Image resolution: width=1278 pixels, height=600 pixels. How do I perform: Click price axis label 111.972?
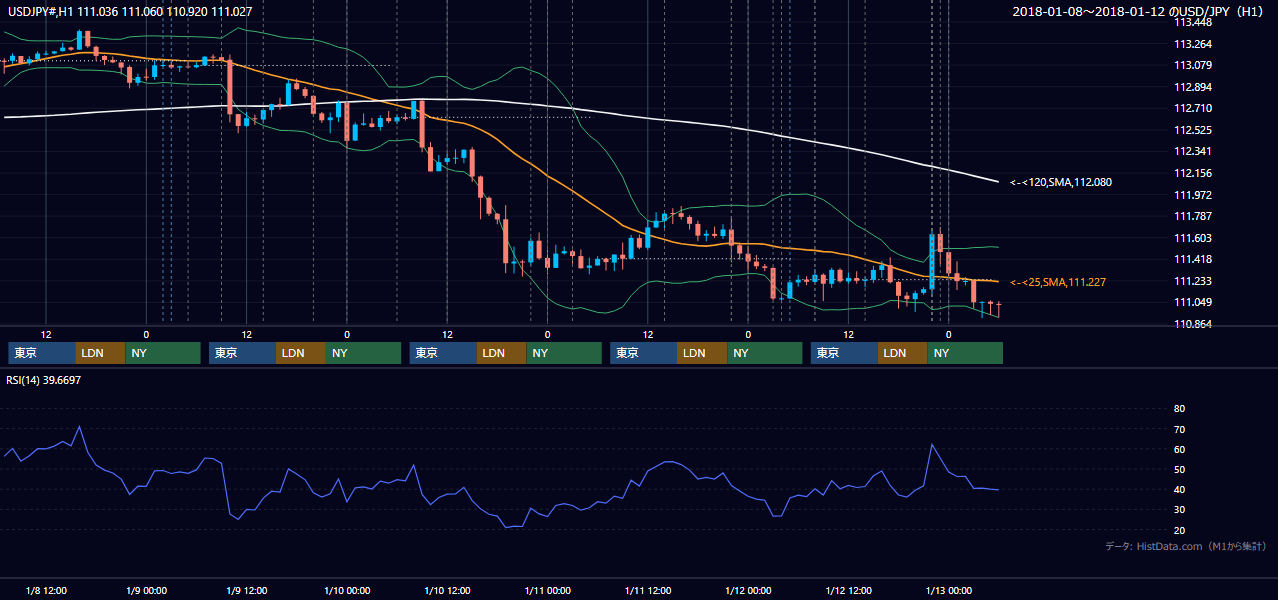coord(1192,195)
